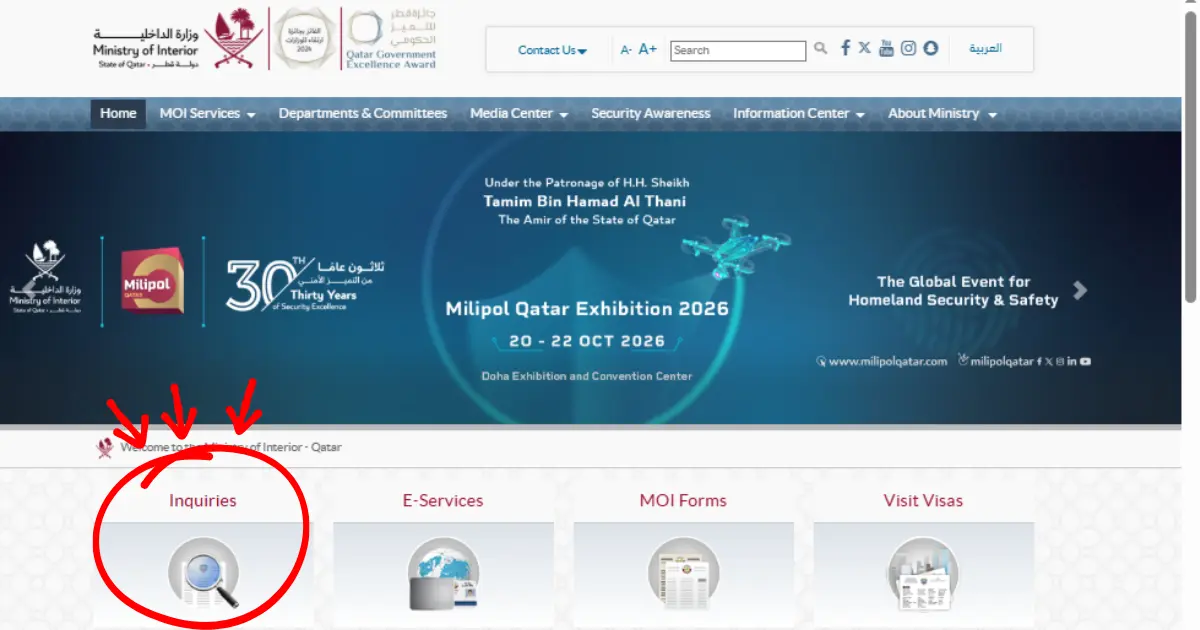The width and height of the screenshot is (1200, 630).
Task: Open the Facebook social icon
Action: [x=845, y=48]
